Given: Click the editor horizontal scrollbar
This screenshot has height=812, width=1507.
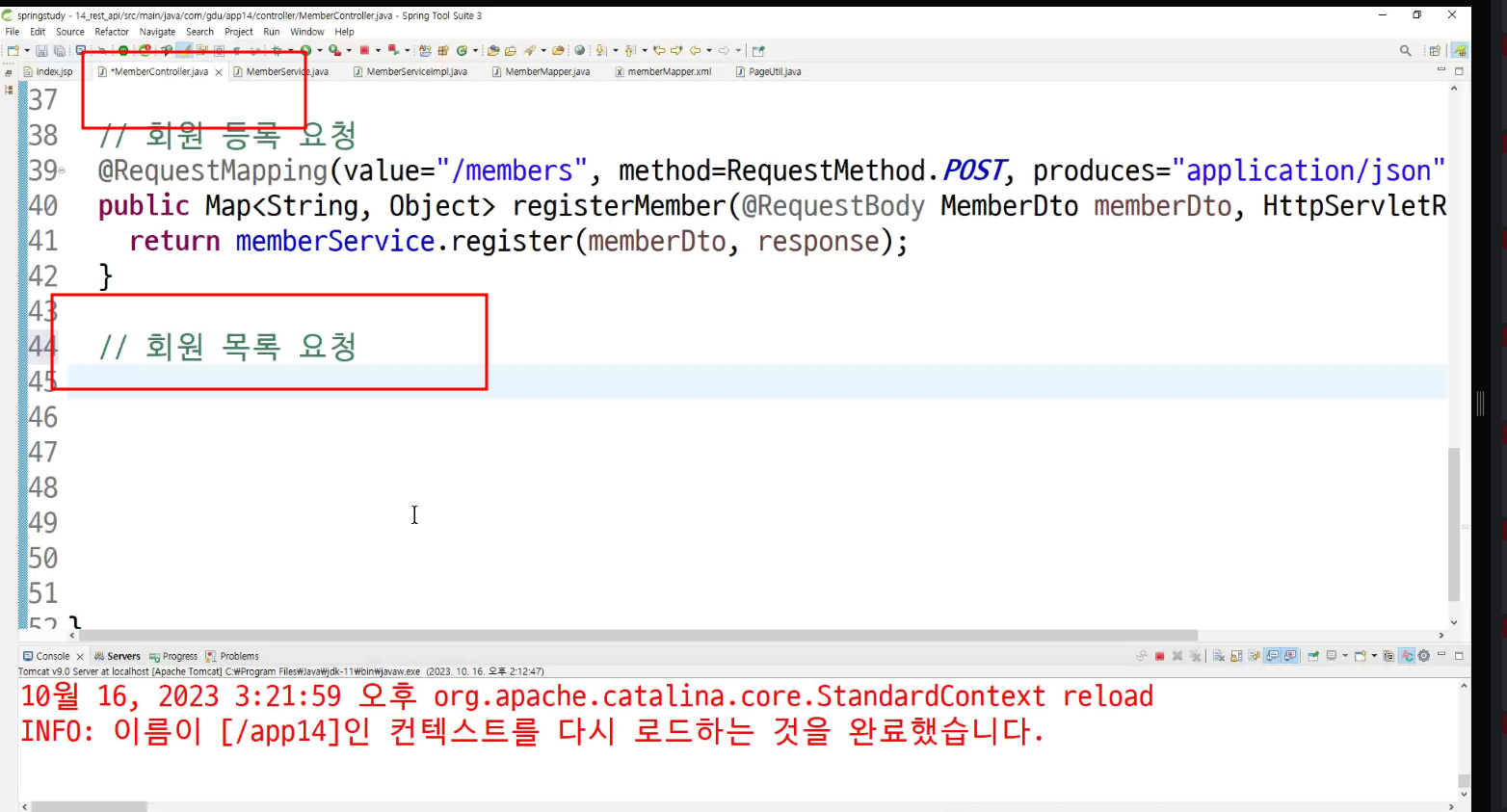Looking at the screenshot, I should [x=638, y=636].
